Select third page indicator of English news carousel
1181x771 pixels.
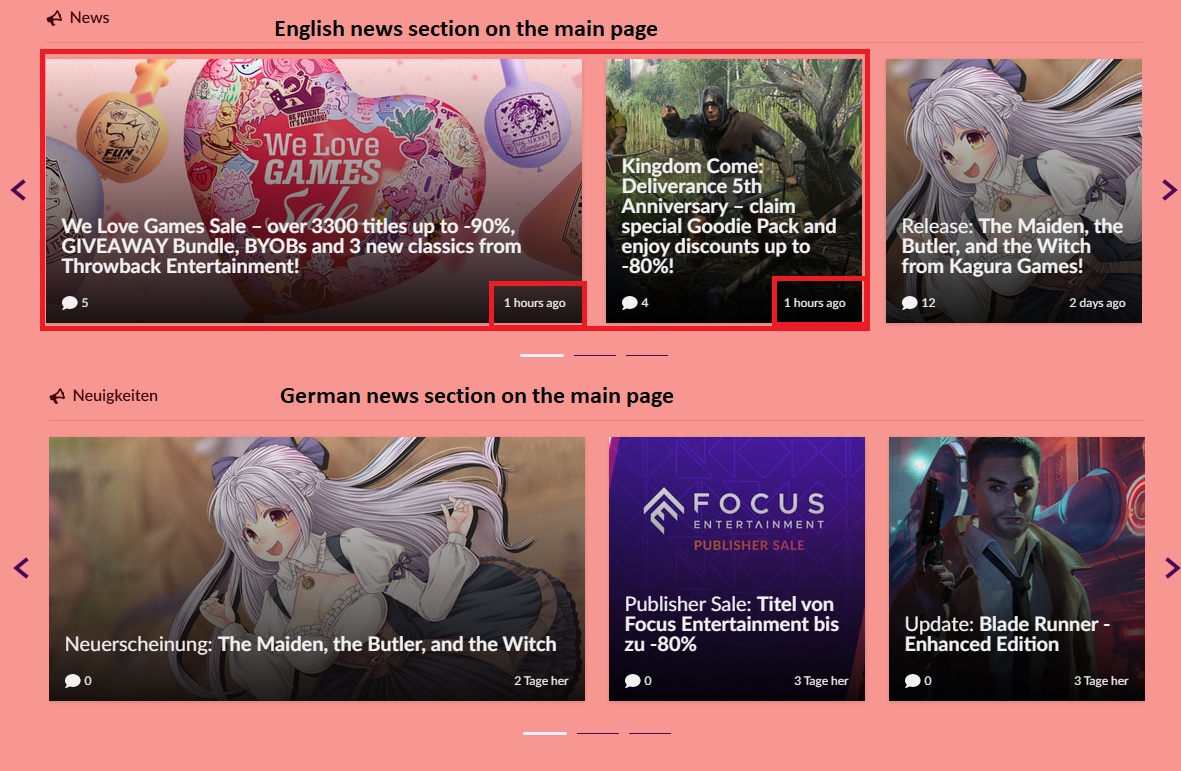tap(647, 355)
